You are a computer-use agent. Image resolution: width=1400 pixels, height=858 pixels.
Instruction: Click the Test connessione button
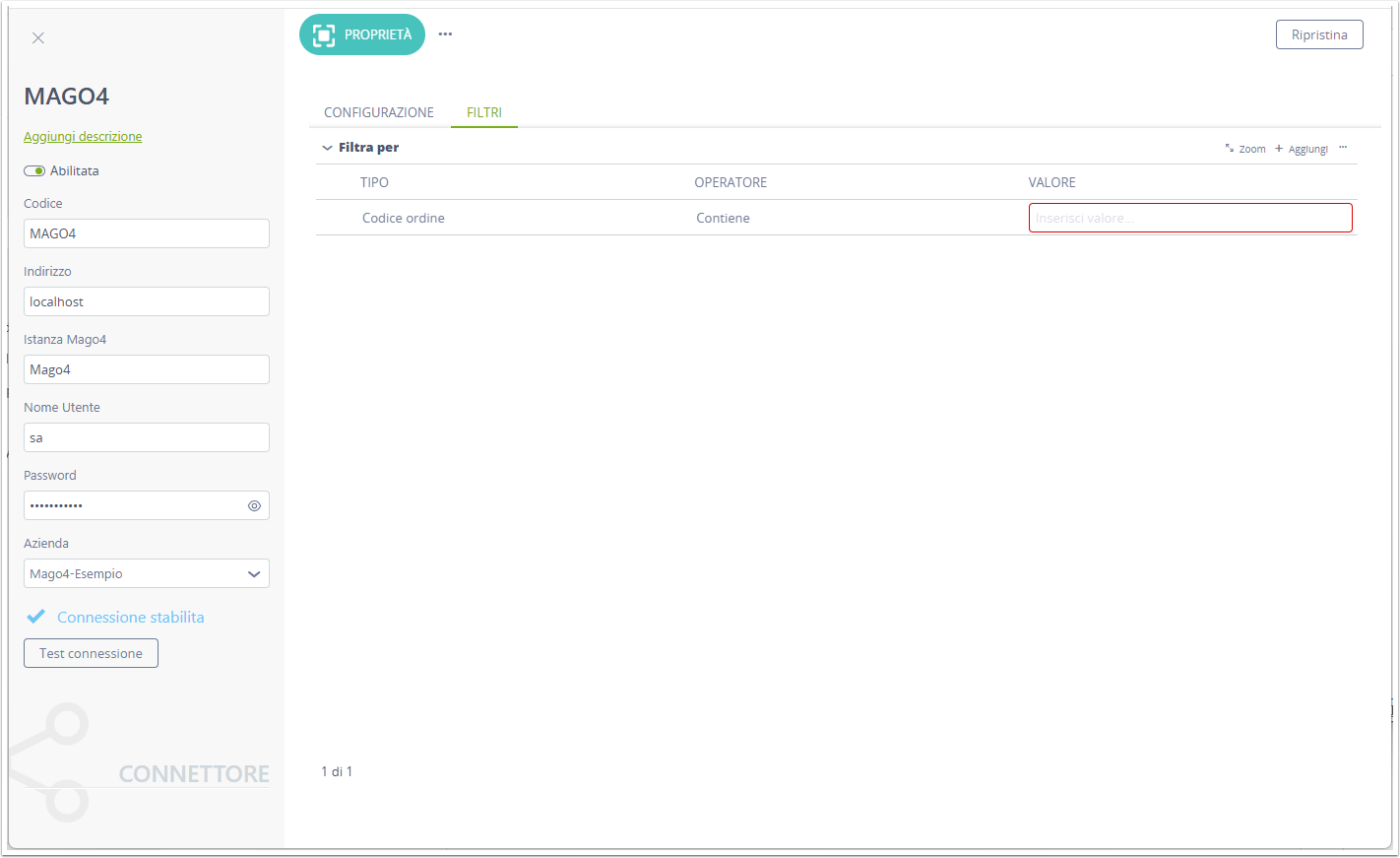pyautogui.click(x=91, y=653)
